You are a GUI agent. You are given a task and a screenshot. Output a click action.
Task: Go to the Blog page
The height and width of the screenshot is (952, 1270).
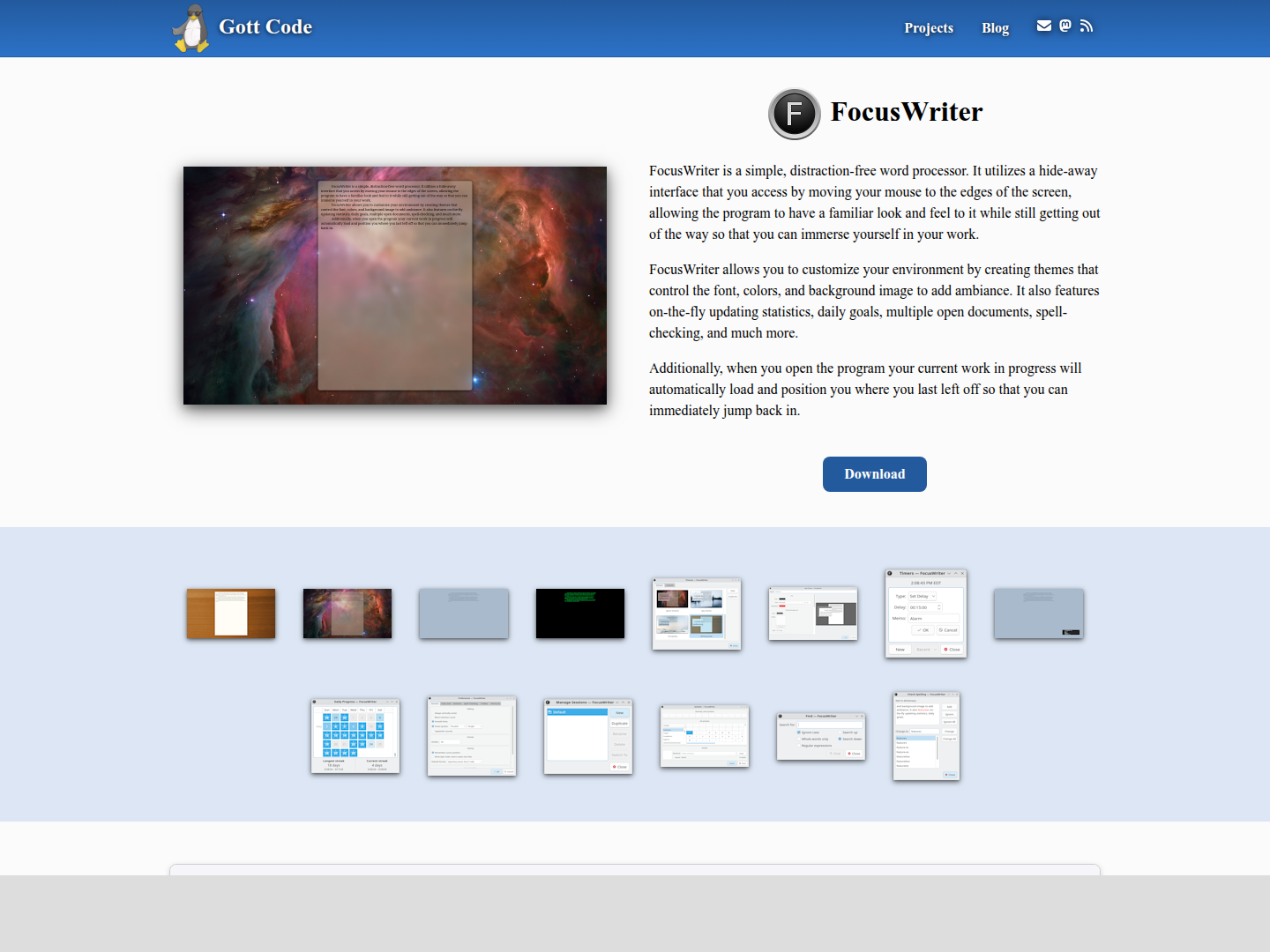(995, 28)
